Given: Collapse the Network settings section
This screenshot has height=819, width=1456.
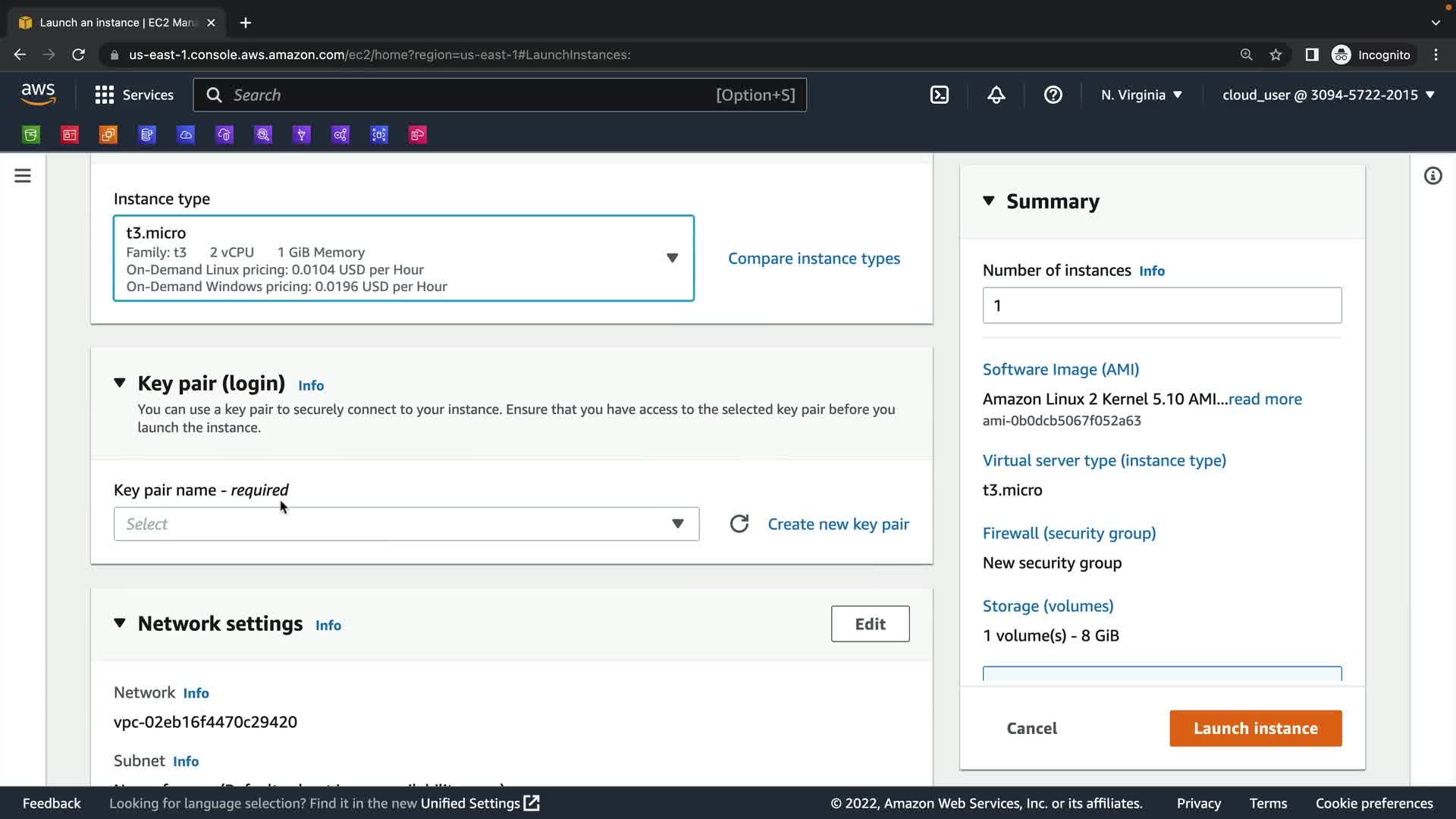Looking at the screenshot, I should point(120,623).
